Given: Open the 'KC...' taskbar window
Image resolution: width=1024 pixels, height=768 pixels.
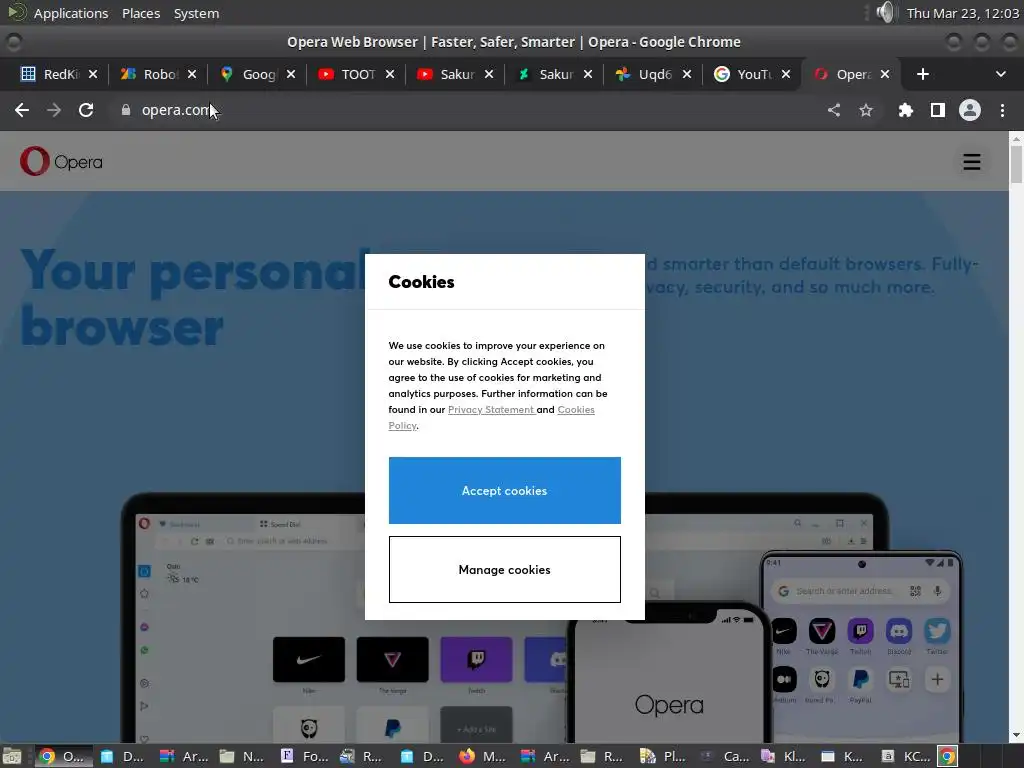Looking at the screenshot, I should [904, 756].
